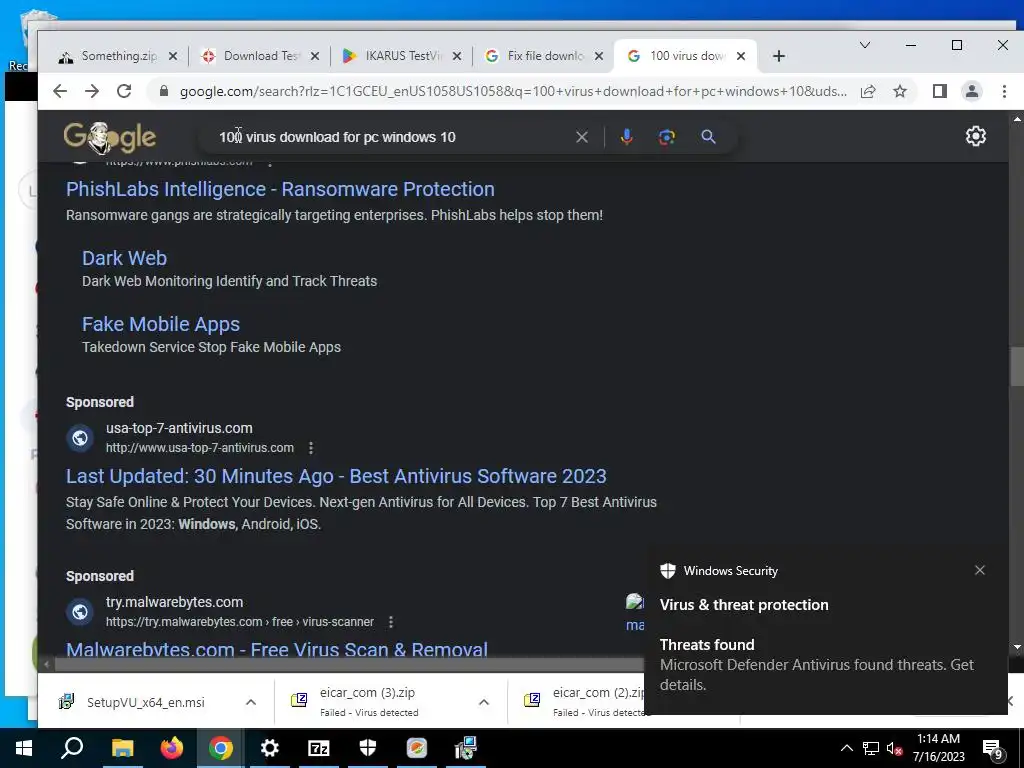Open the Chrome profile avatar

pyautogui.click(x=972, y=91)
